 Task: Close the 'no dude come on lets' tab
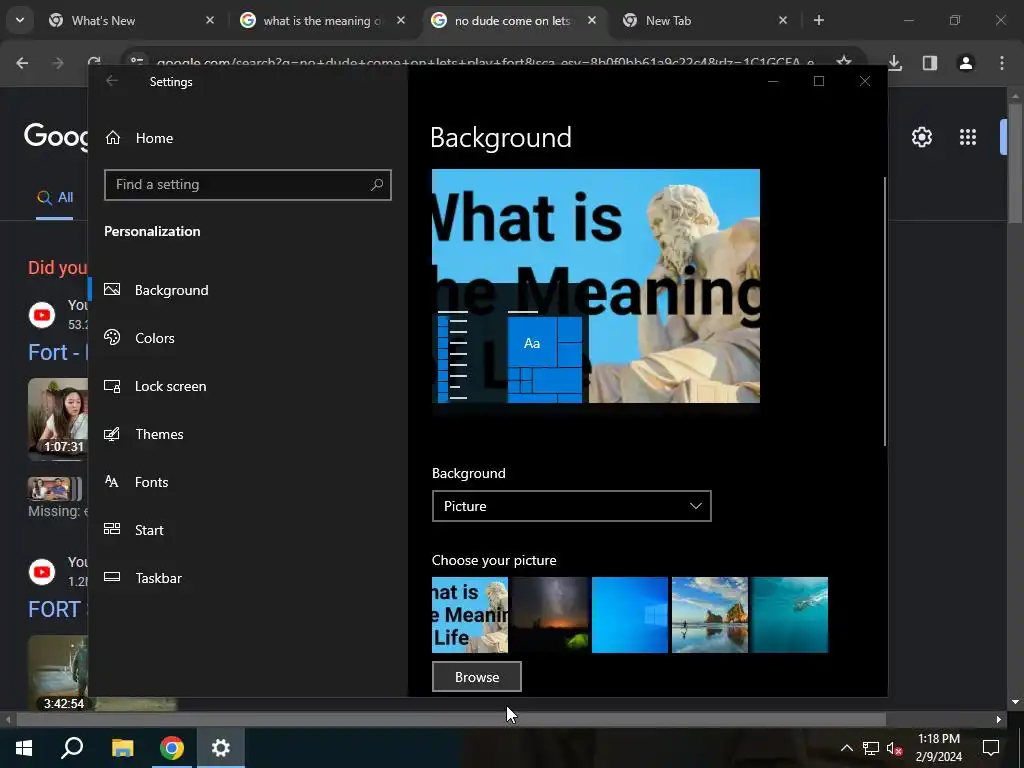tap(592, 21)
